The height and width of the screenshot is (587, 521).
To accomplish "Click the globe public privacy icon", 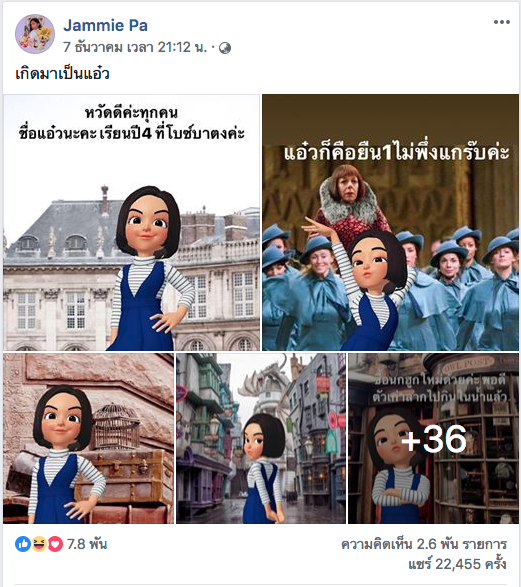I will click(225, 48).
